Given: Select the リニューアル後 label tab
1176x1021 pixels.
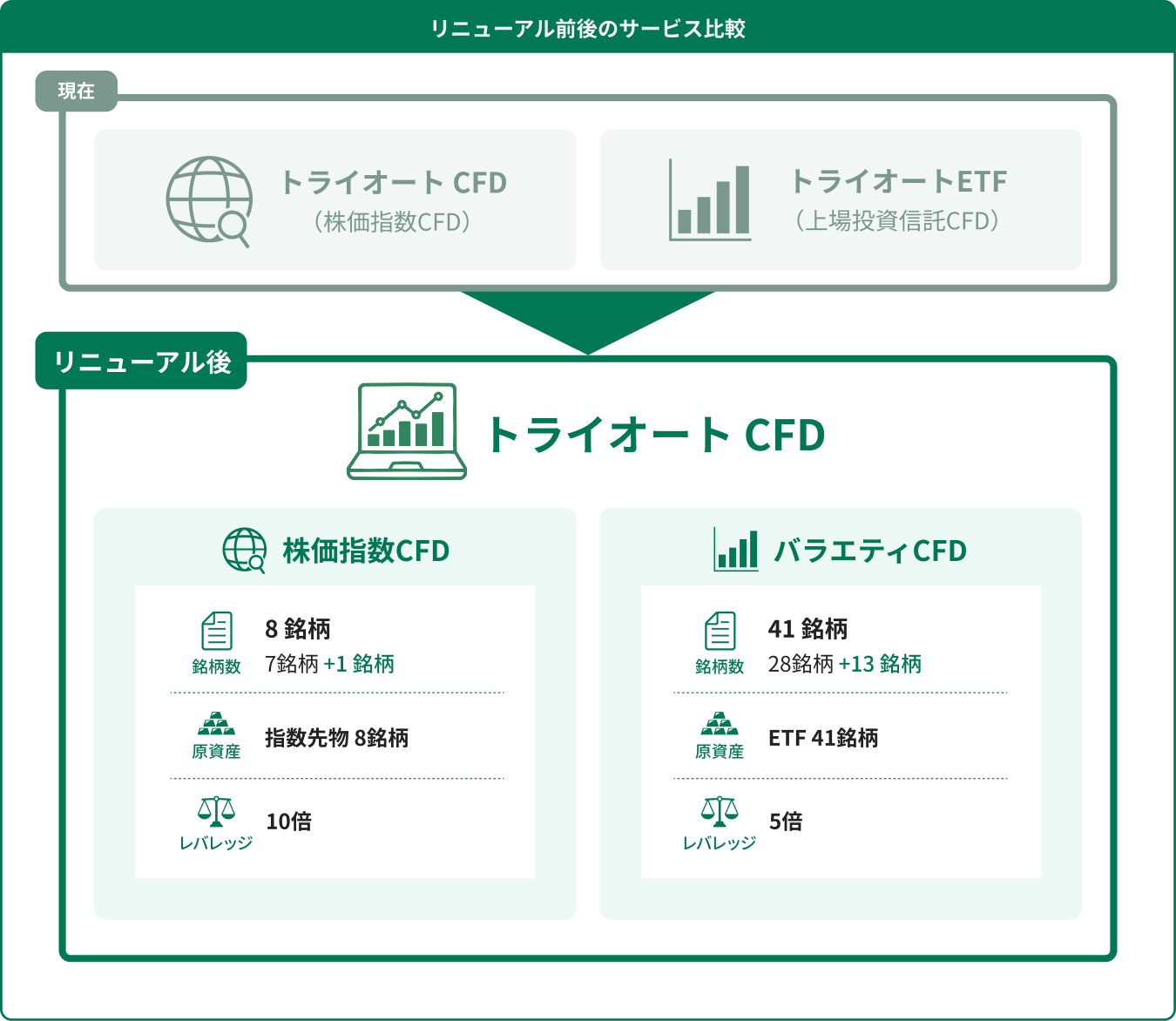Looking at the screenshot, I should (141, 361).
